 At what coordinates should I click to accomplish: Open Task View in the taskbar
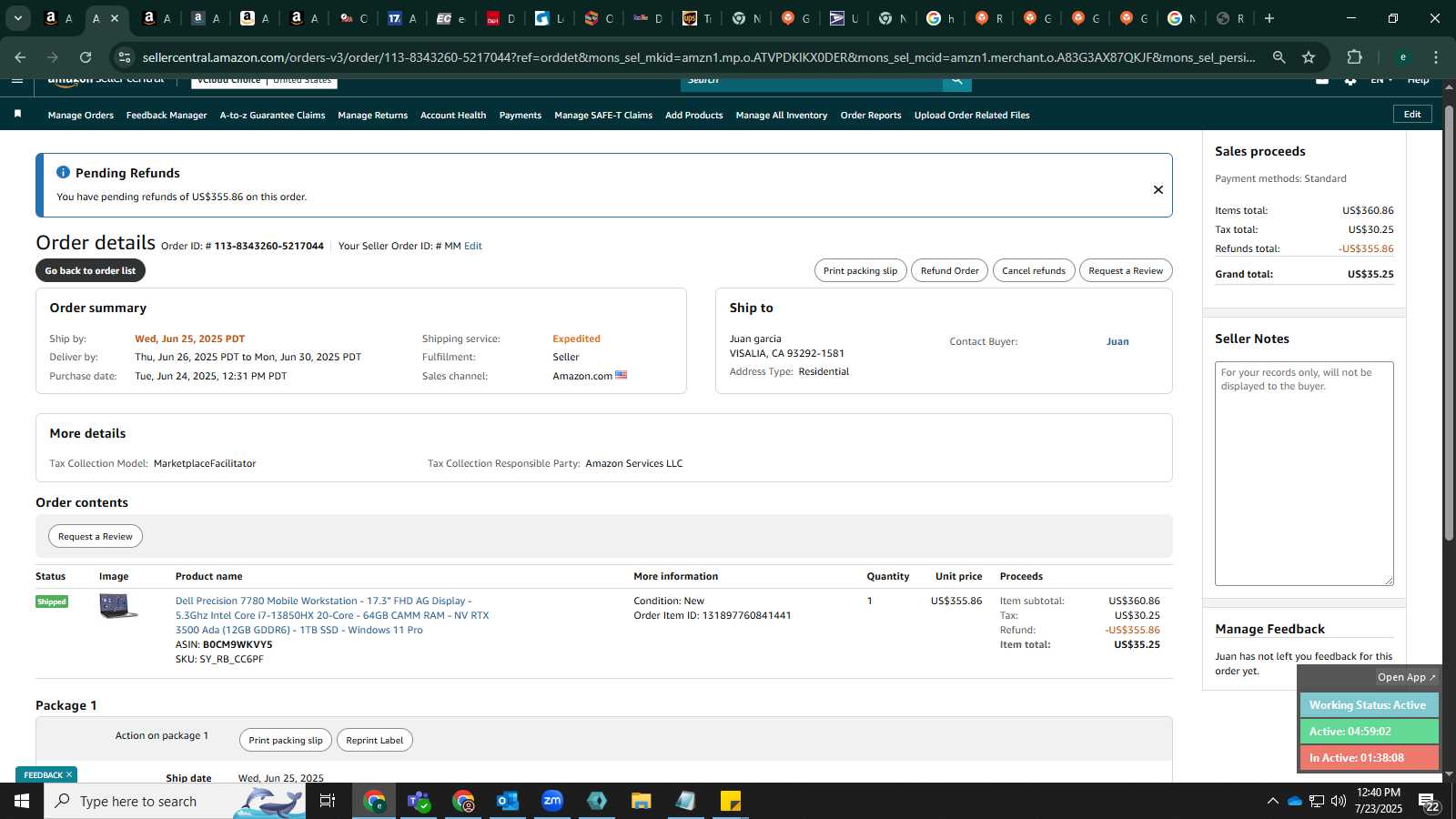pos(328,801)
